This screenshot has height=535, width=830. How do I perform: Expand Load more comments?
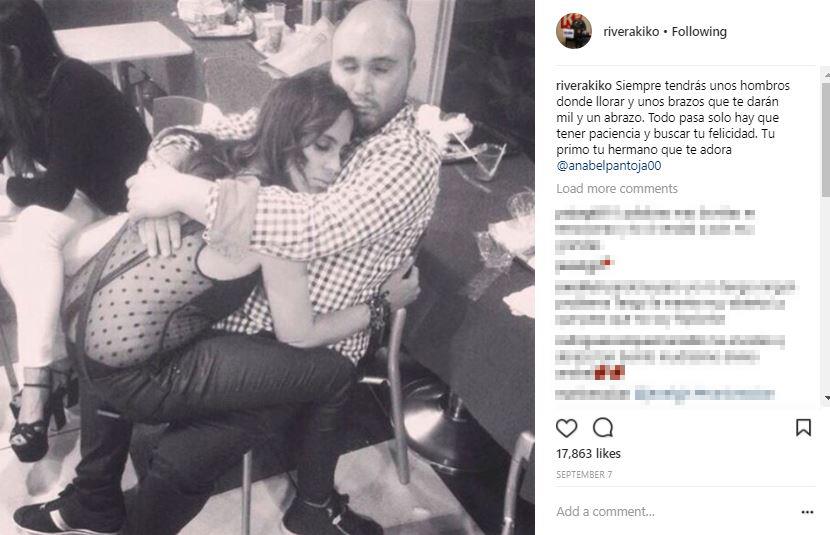pyautogui.click(x=617, y=189)
